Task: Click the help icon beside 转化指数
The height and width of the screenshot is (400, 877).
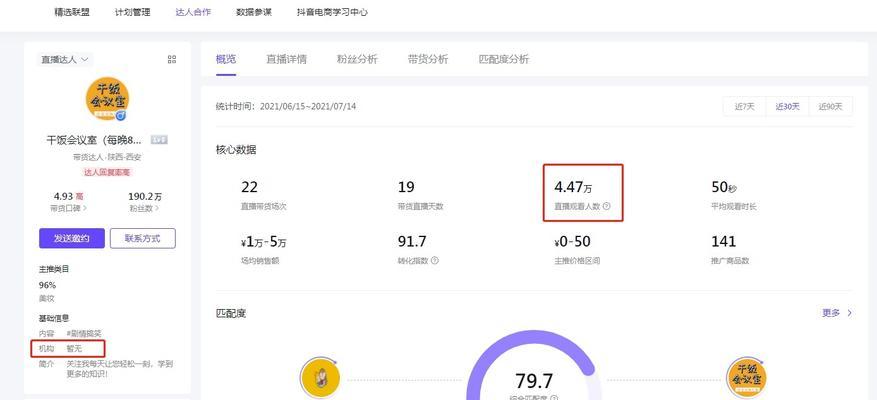Action: coord(435,260)
